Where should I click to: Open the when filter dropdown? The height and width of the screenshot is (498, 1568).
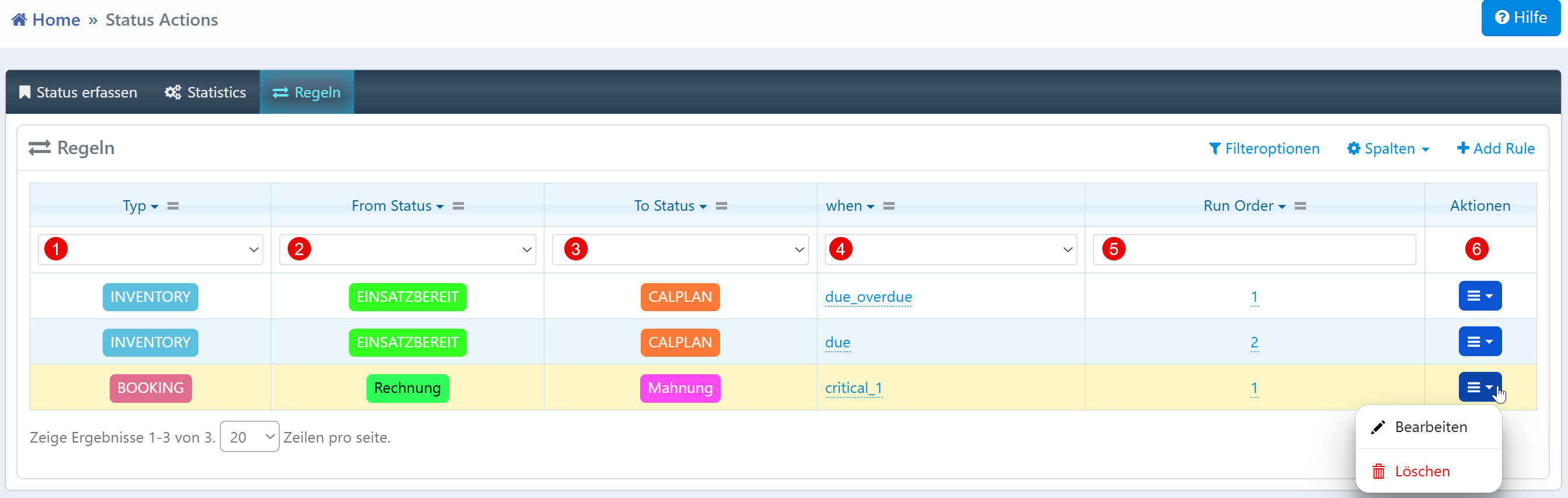(x=950, y=250)
